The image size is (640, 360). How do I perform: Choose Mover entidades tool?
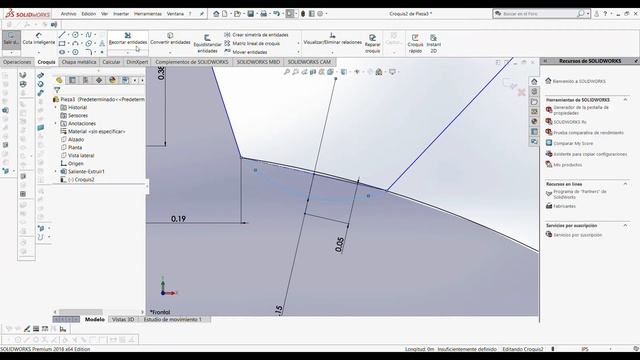point(246,52)
